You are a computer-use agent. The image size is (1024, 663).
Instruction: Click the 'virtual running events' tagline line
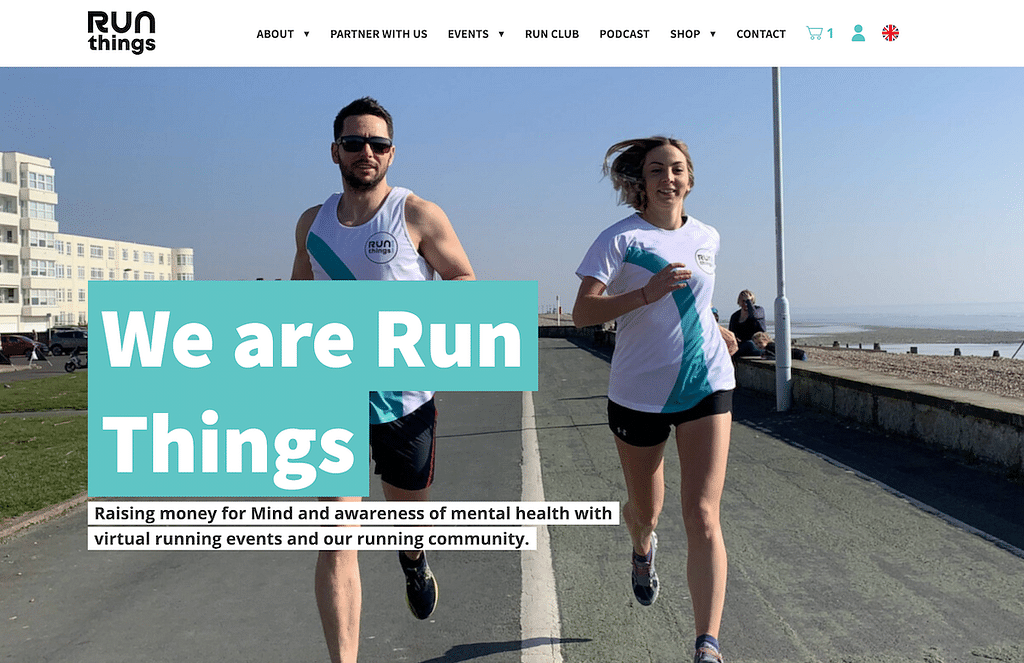pos(312,538)
